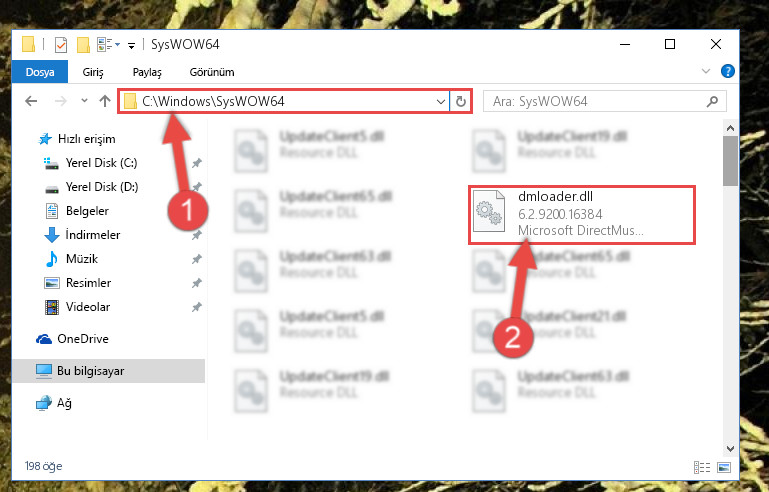The height and width of the screenshot is (492, 769).
Task: Open the Help question mark icon
Action: click(728, 72)
